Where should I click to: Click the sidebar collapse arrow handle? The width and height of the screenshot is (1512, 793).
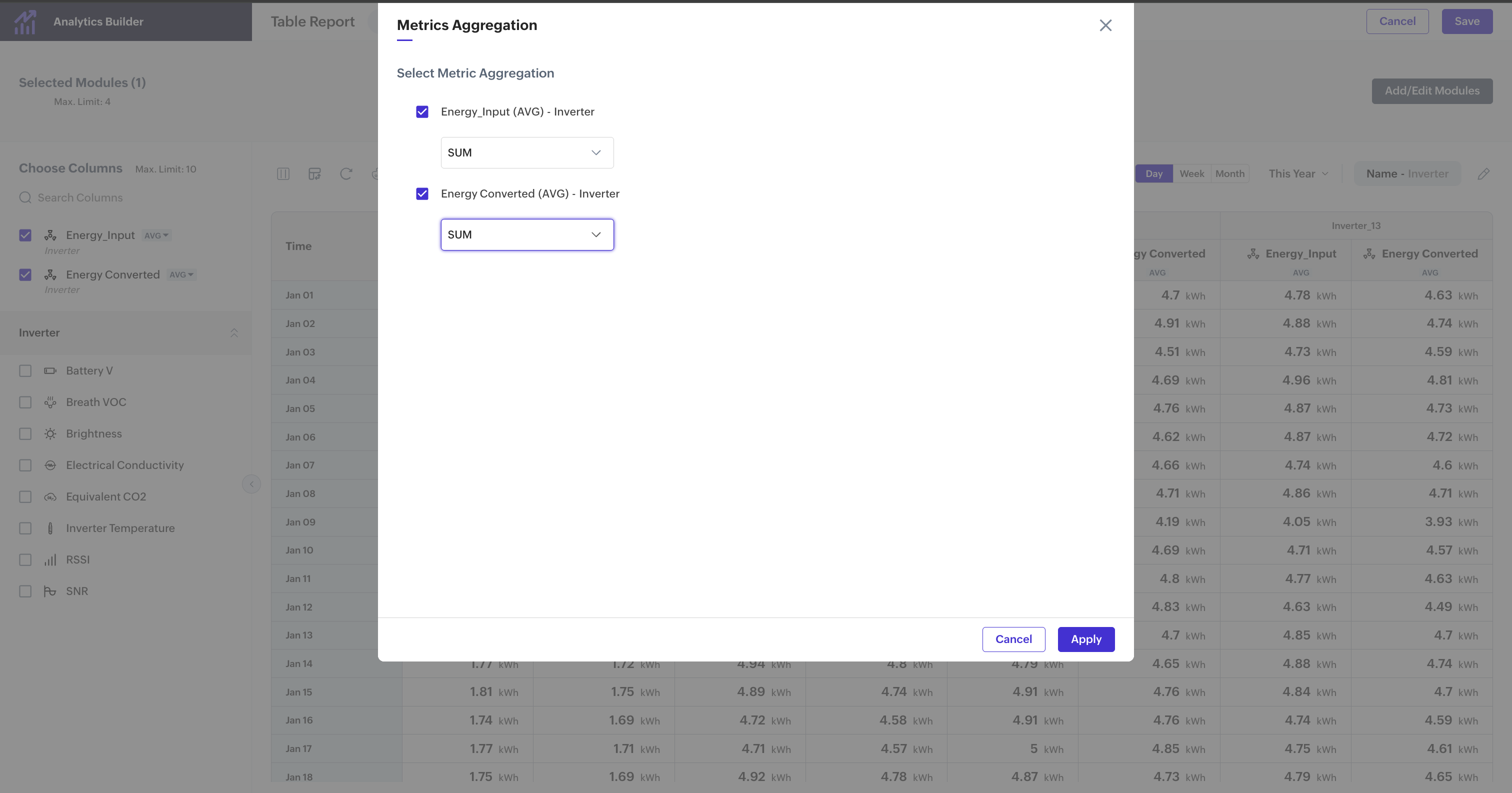pos(251,484)
